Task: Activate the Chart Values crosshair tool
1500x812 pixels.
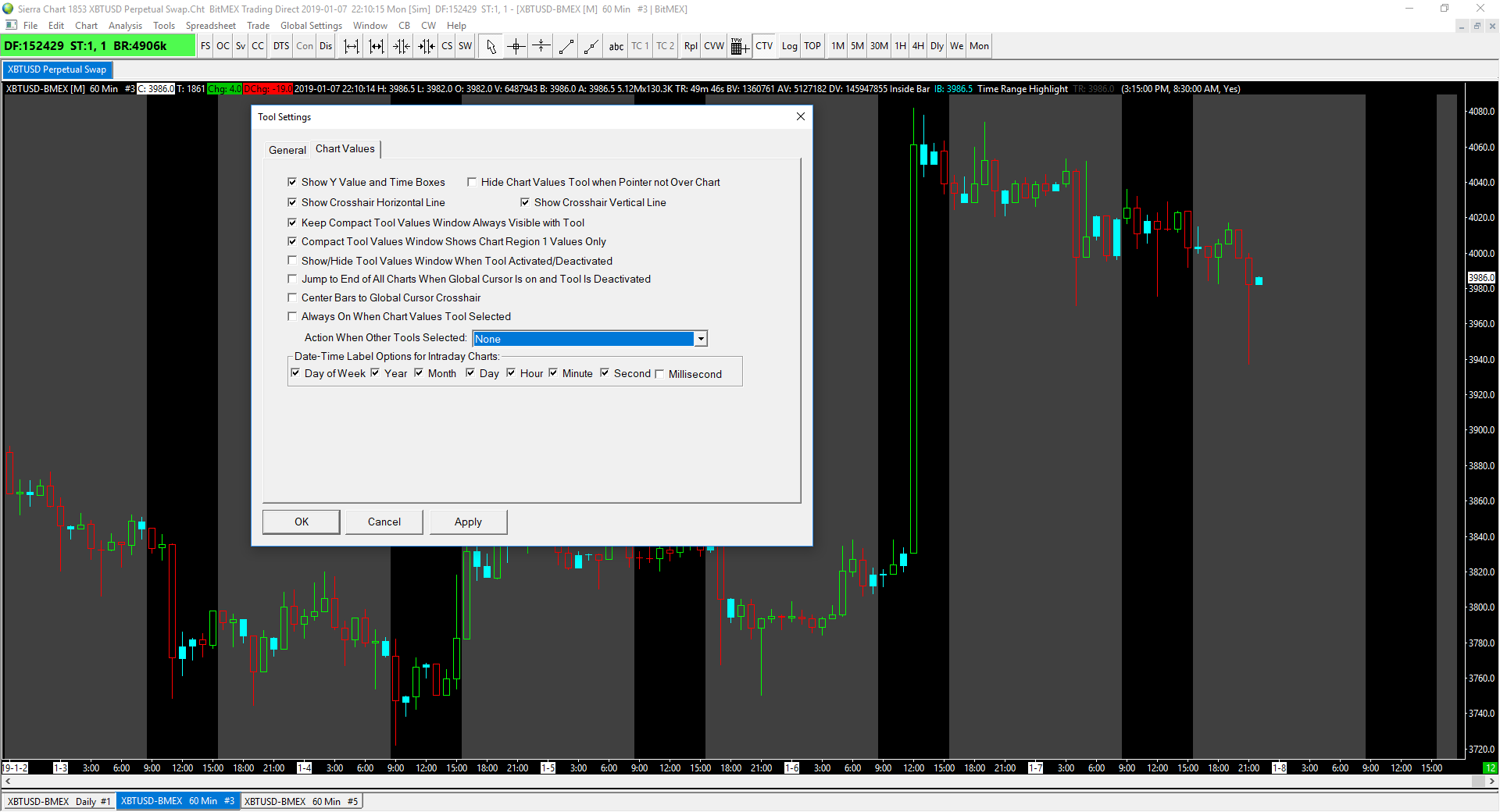Action: (516, 46)
